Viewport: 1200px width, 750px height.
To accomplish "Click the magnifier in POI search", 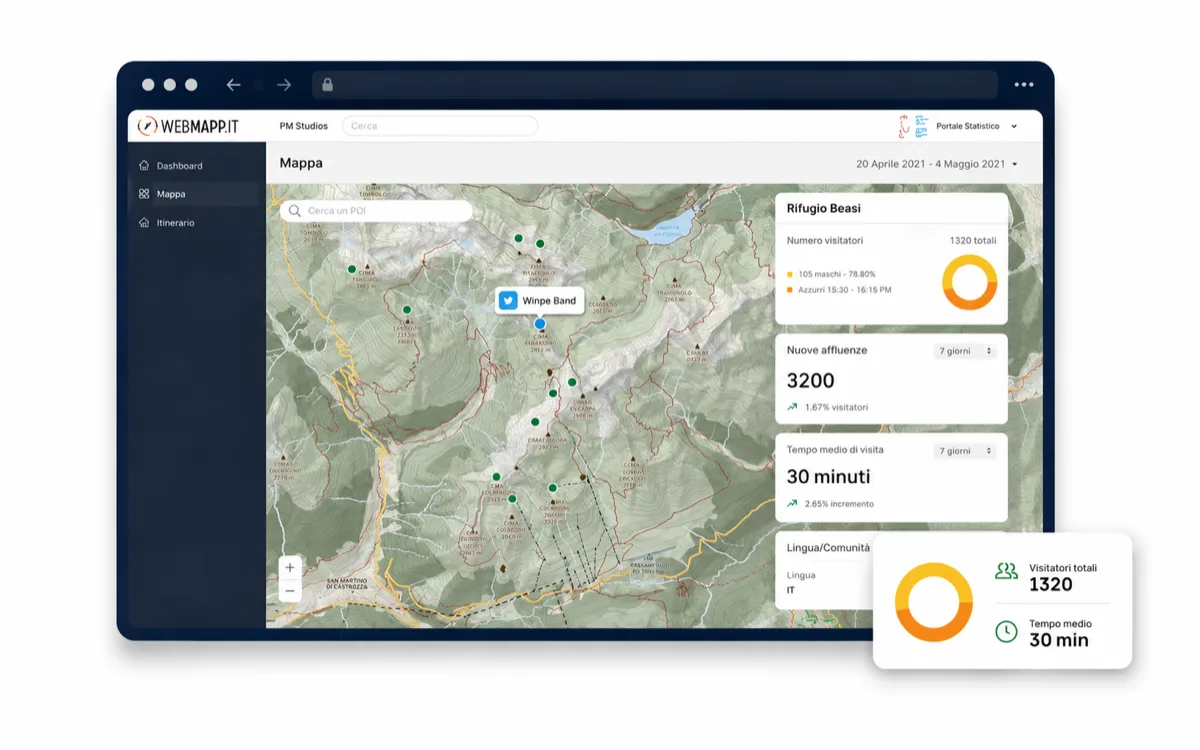I will tap(295, 211).
